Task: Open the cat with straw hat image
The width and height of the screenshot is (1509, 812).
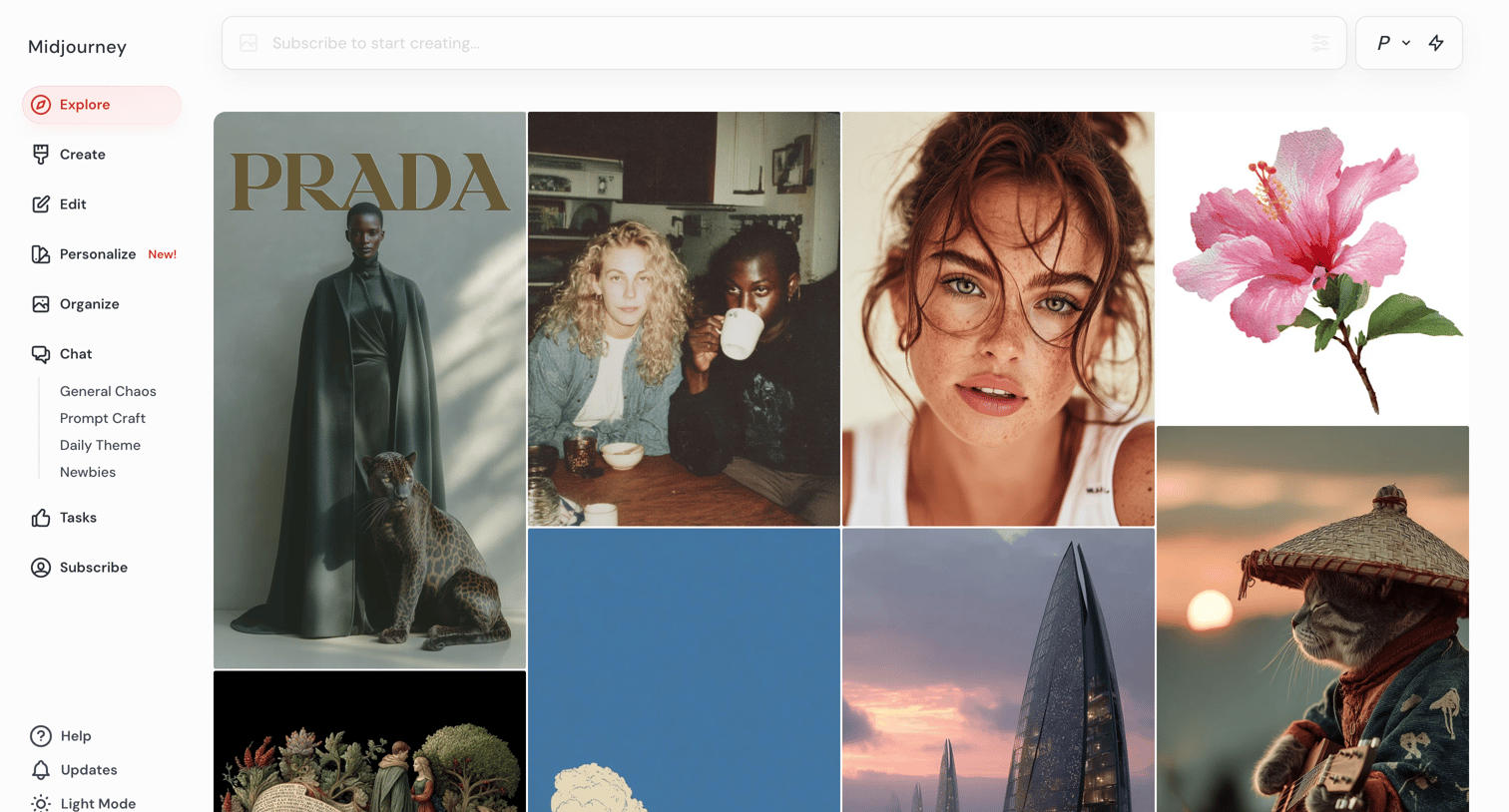Action: pos(1312,618)
